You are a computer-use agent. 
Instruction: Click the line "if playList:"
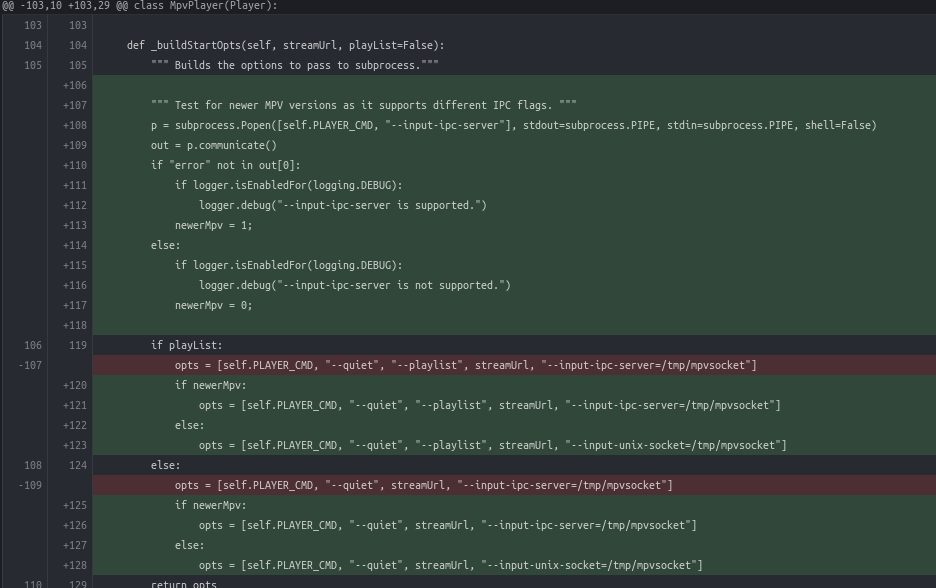click(x=186, y=346)
